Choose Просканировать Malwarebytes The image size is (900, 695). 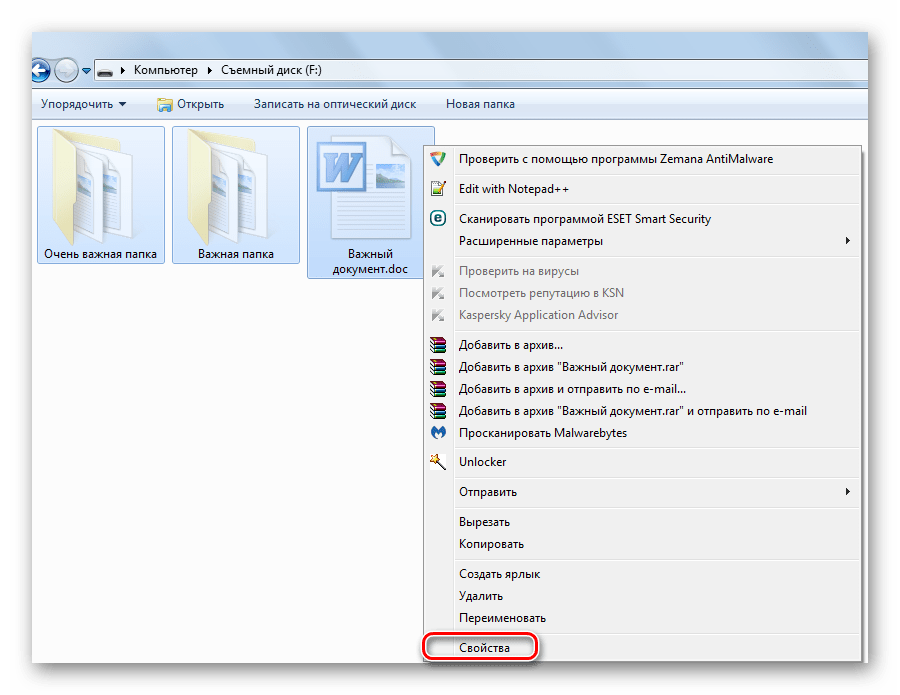coord(642,433)
